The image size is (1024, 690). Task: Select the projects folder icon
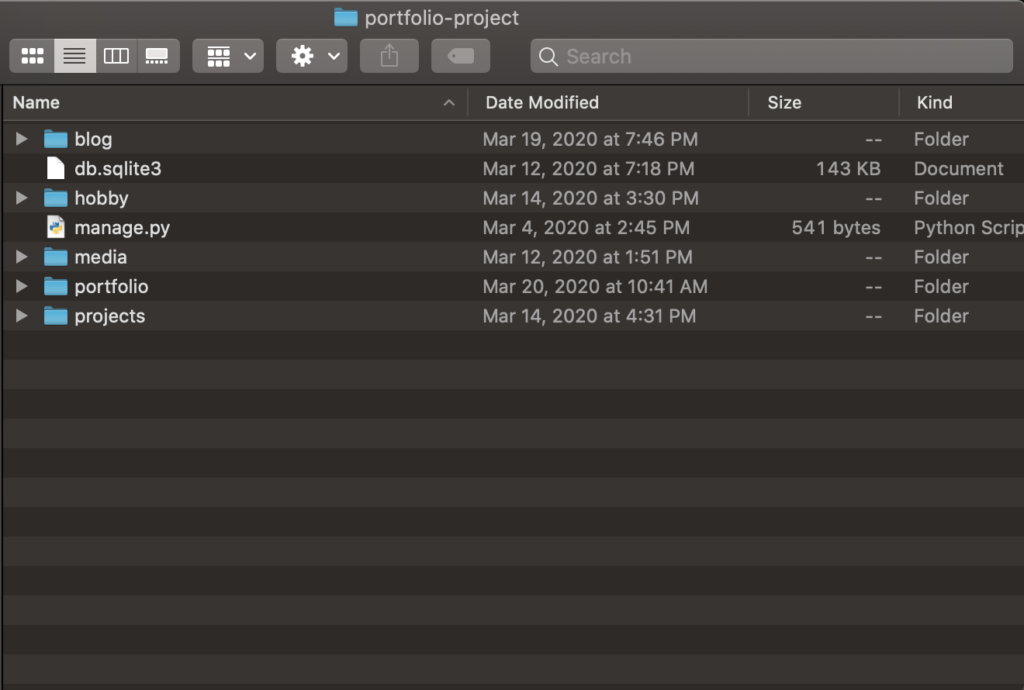[56, 315]
